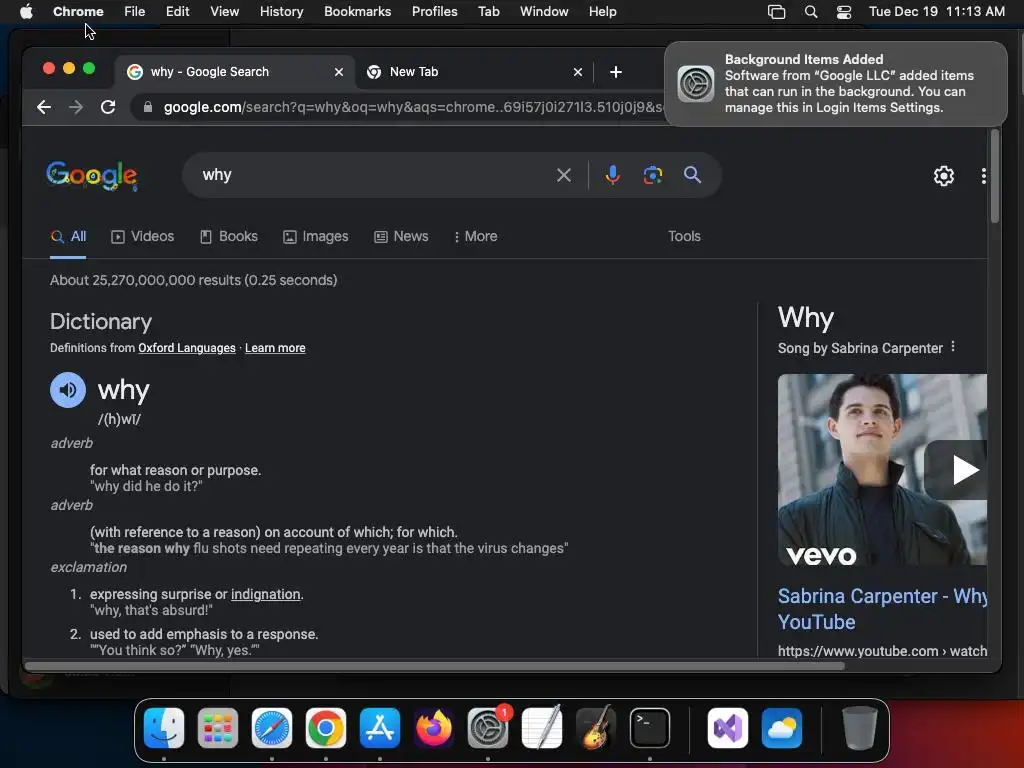This screenshot has height=768, width=1024.
Task: Open Google quick settings gear
Action: [x=944, y=176]
